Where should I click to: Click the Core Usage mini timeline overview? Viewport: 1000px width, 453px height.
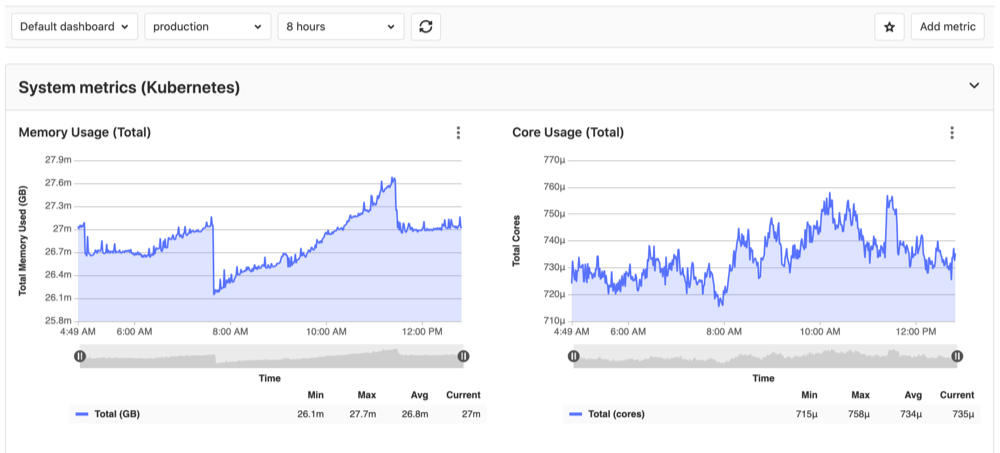[765, 357]
